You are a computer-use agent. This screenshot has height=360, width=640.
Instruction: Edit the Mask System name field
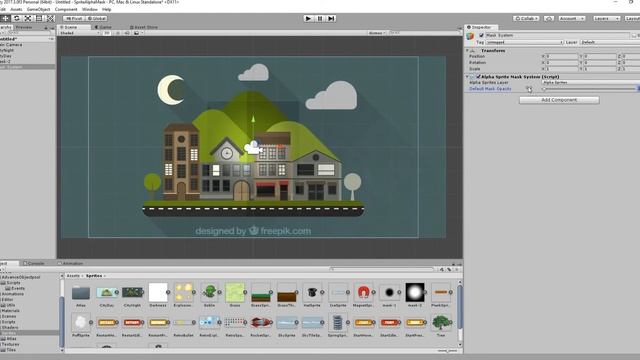pos(558,36)
